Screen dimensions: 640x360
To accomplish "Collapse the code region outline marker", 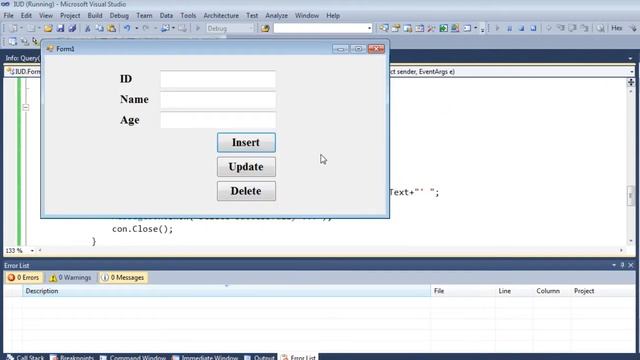I will click(x=26, y=107).
